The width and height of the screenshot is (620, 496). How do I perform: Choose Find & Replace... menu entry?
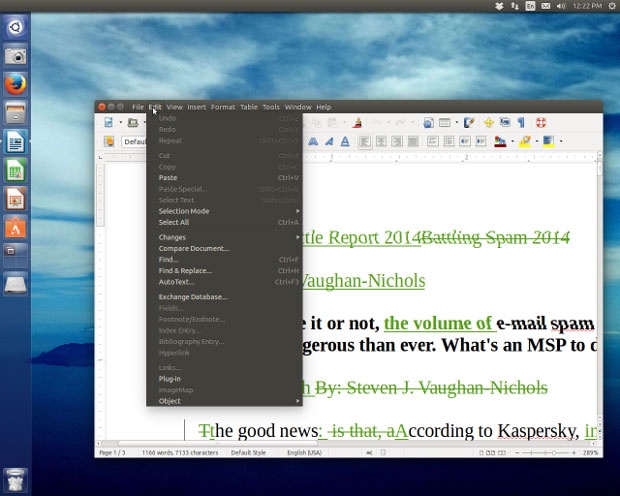(224, 271)
